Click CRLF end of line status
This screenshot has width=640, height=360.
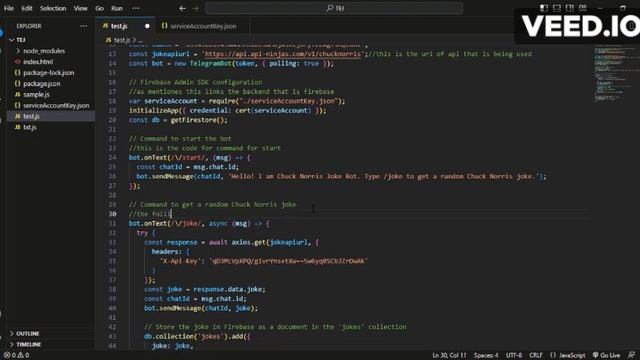536,356
